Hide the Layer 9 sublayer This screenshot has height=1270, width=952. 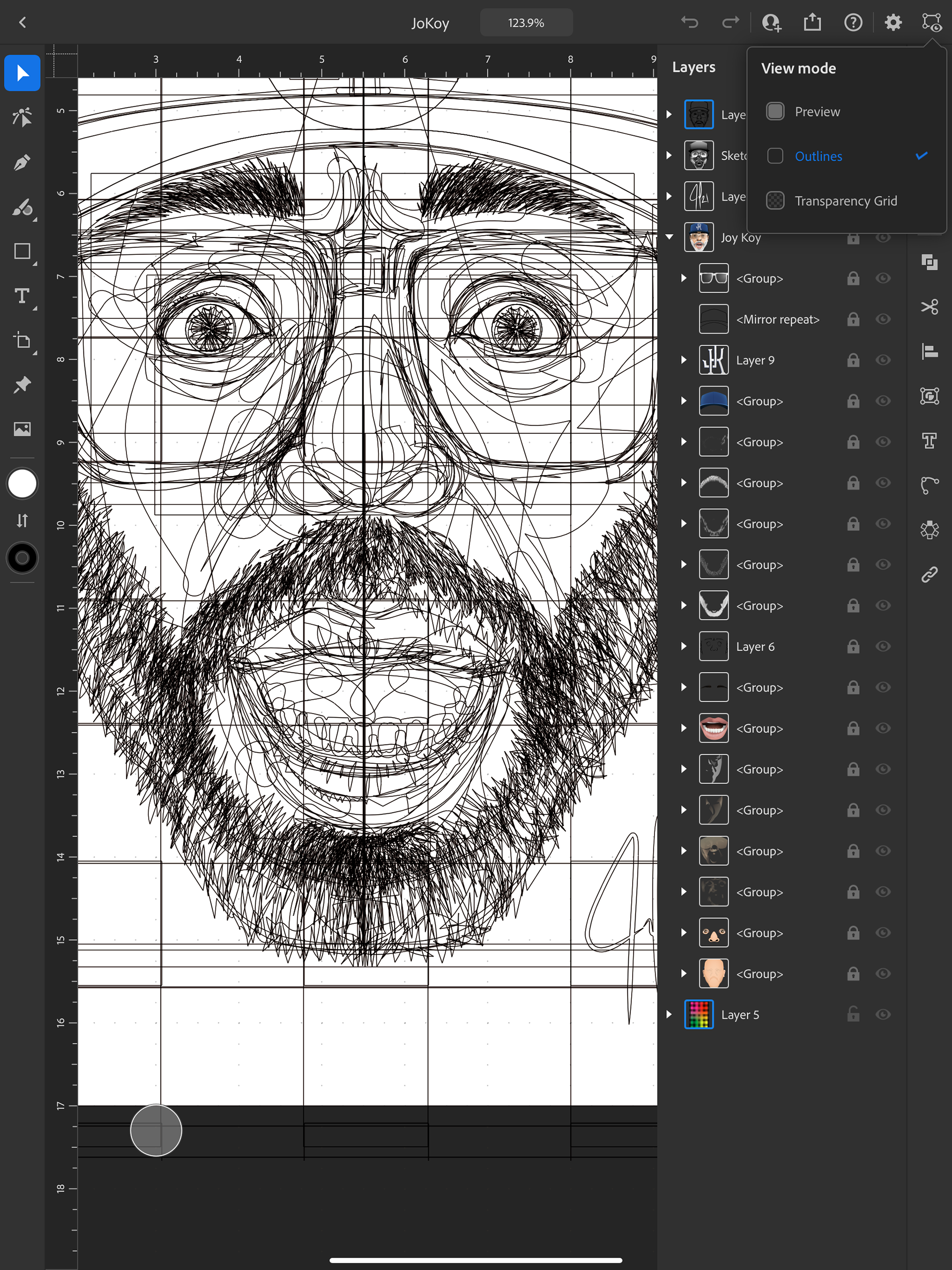pos(883,360)
